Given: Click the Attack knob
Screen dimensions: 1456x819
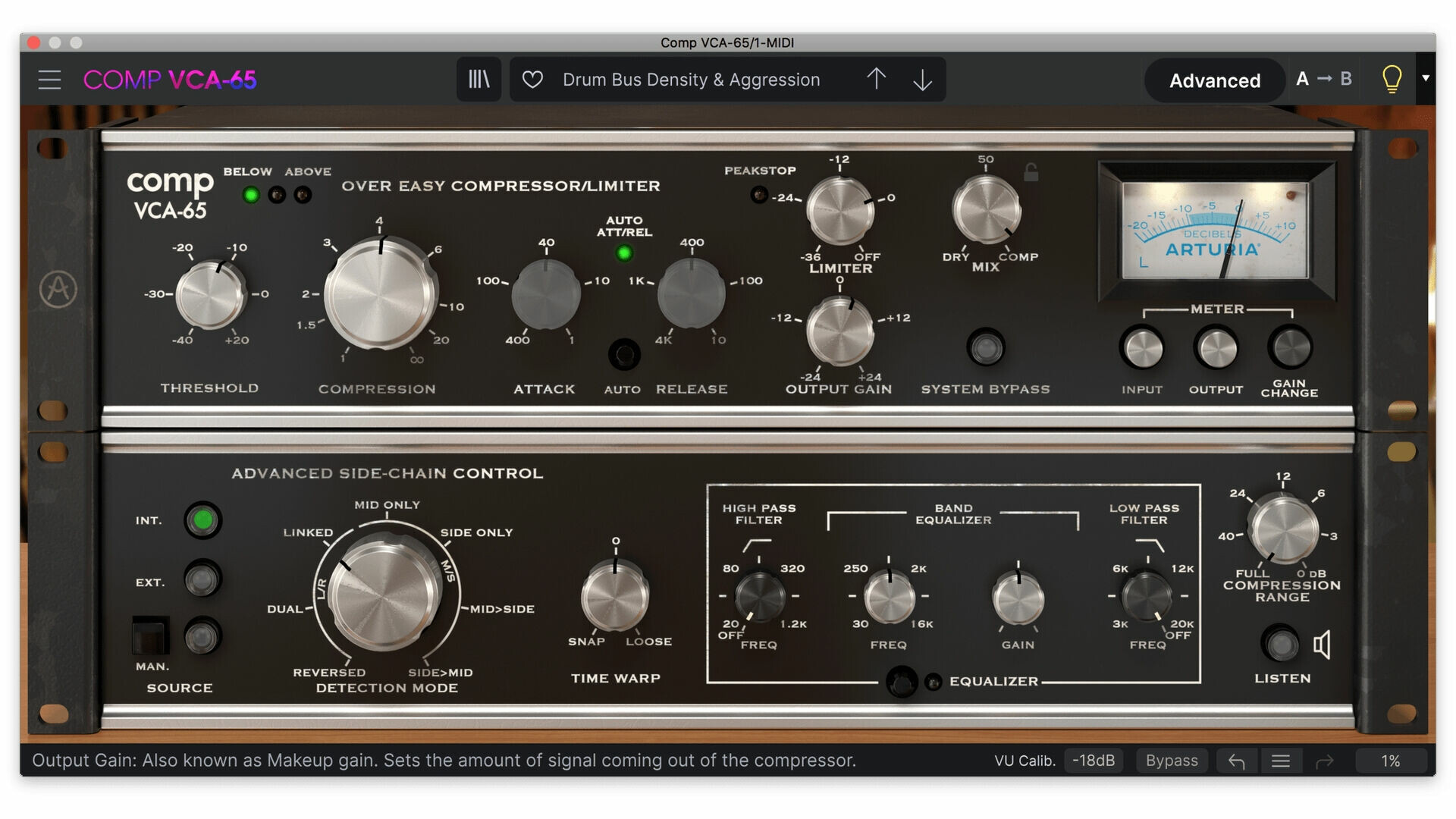Looking at the screenshot, I should point(546,294).
